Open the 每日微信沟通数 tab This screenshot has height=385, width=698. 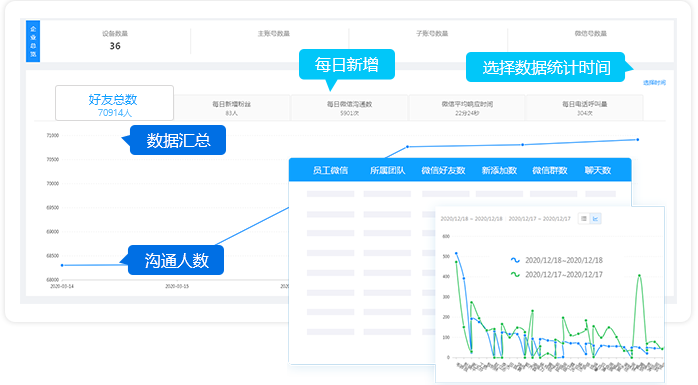[x=349, y=108]
